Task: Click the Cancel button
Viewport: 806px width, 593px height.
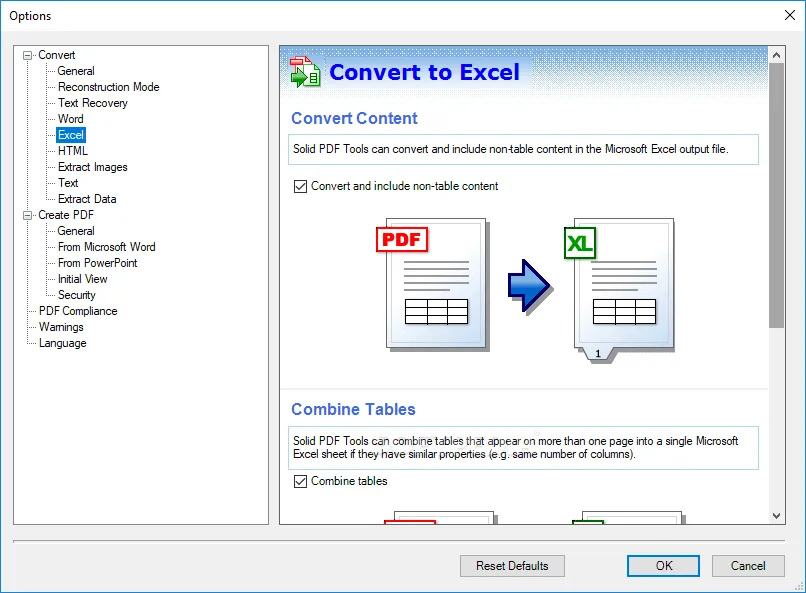Action: click(748, 566)
